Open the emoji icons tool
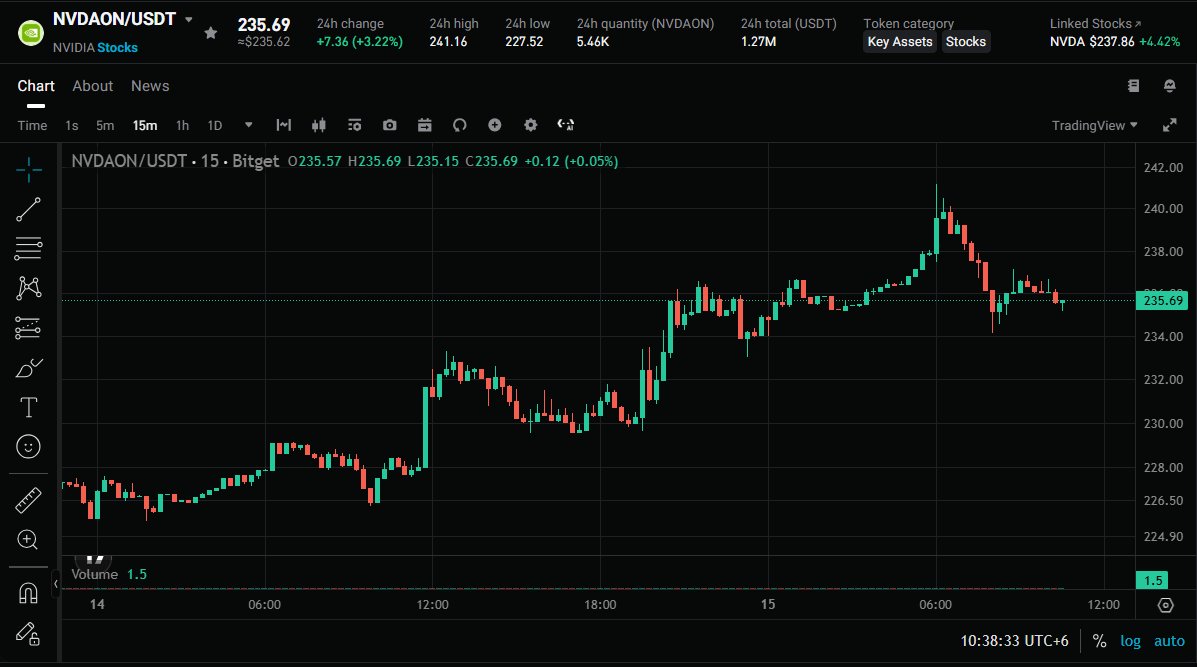Image resolution: width=1197 pixels, height=667 pixels. pyautogui.click(x=28, y=446)
